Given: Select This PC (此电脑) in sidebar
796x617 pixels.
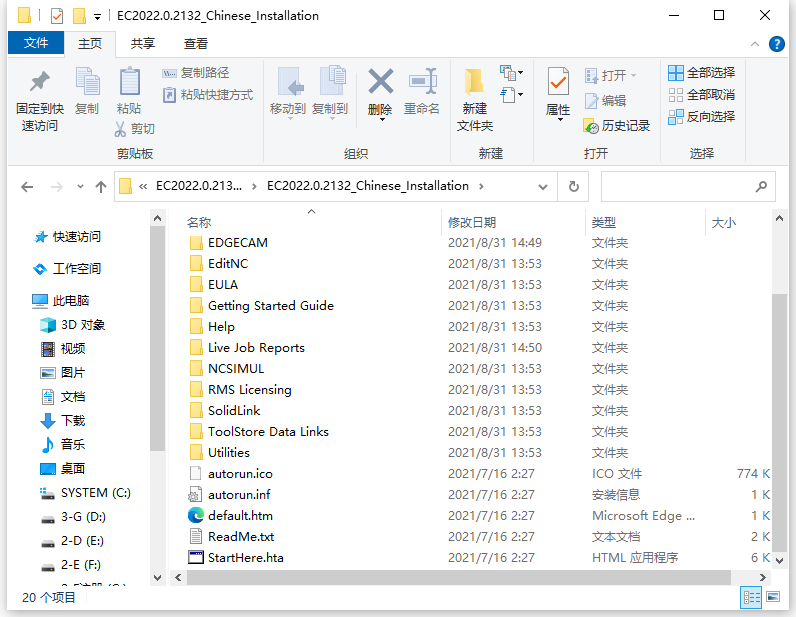Looking at the screenshot, I should [x=60, y=301].
